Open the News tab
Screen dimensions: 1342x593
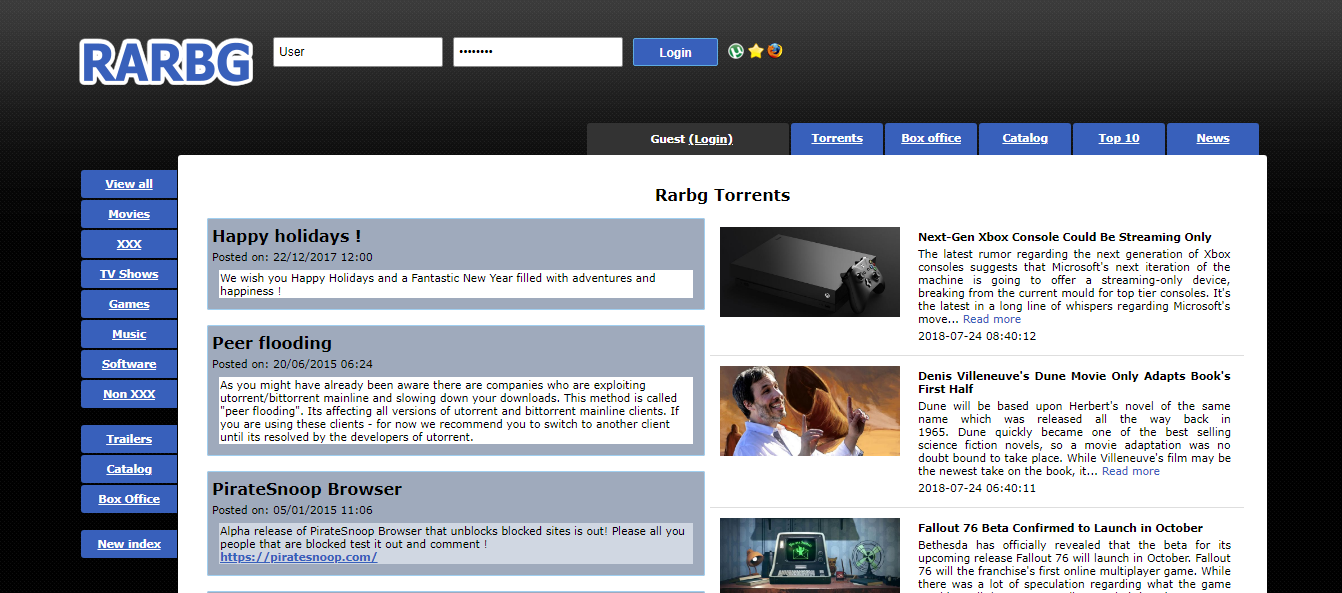click(1213, 139)
